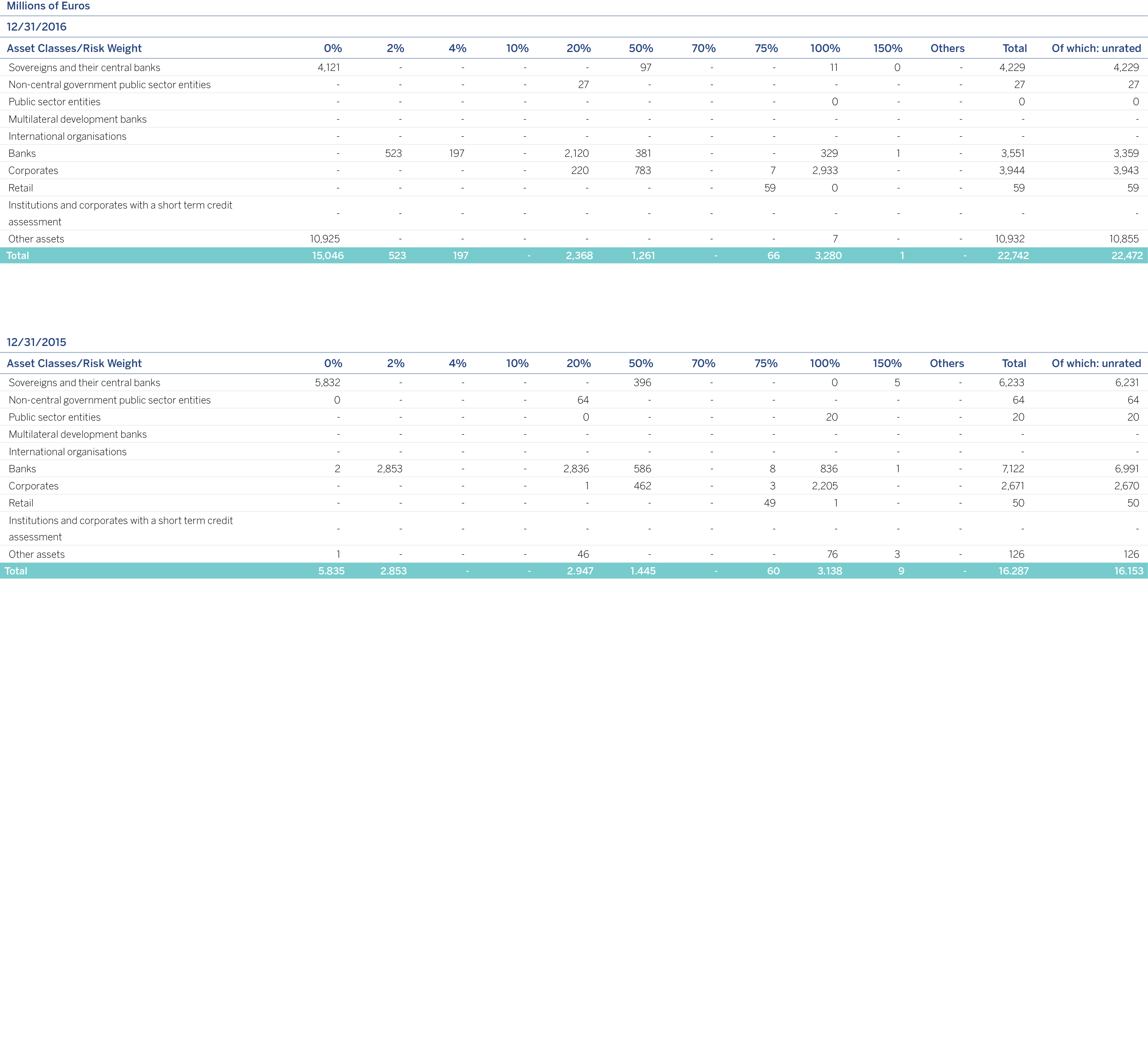Click "Retail" row label in 2016 table
The width and height of the screenshot is (1148, 1062).
[21, 188]
